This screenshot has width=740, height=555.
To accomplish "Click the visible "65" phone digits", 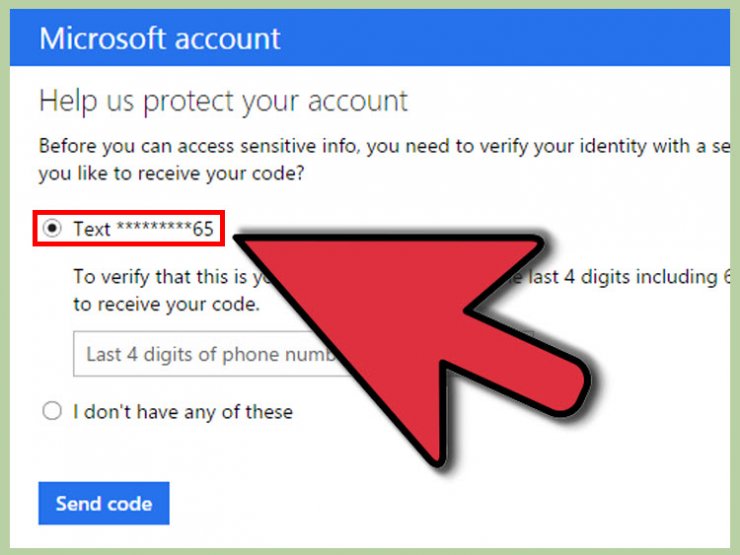I will [203, 229].
